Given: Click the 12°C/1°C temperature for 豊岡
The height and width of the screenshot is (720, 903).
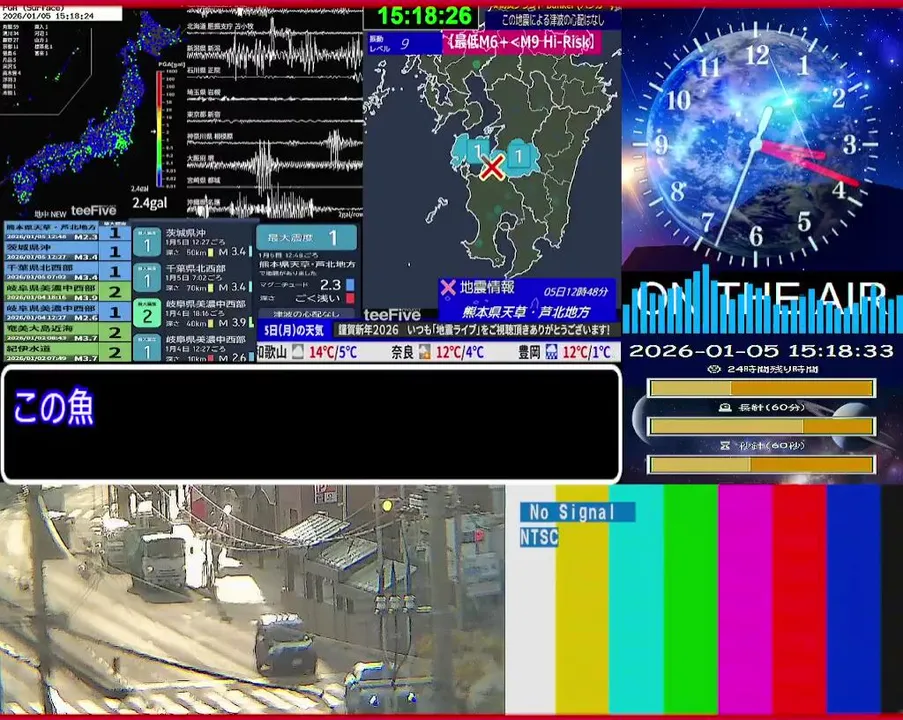Looking at the screenshot, I should tap(586, 352).
